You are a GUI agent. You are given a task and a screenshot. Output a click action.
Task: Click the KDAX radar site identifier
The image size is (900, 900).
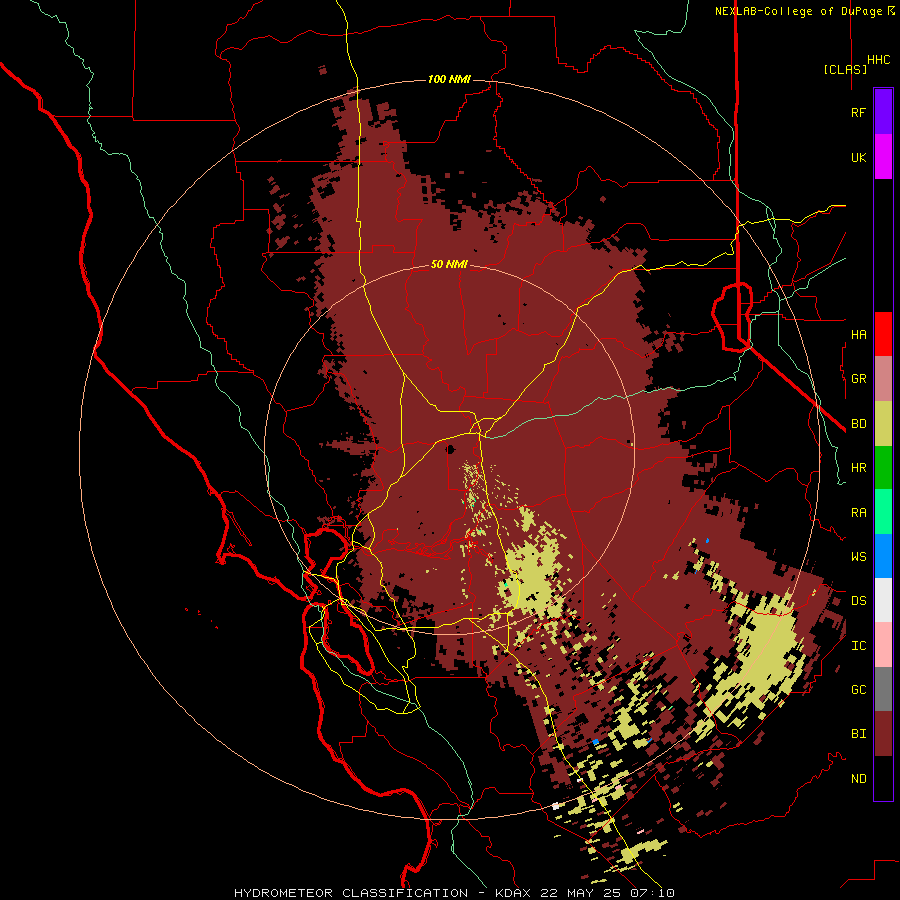click(x=513, y=893)
